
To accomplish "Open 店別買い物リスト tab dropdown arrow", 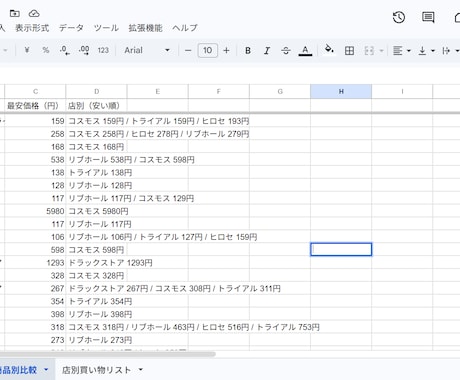I will pyautogui.click(x=141, y=370).
